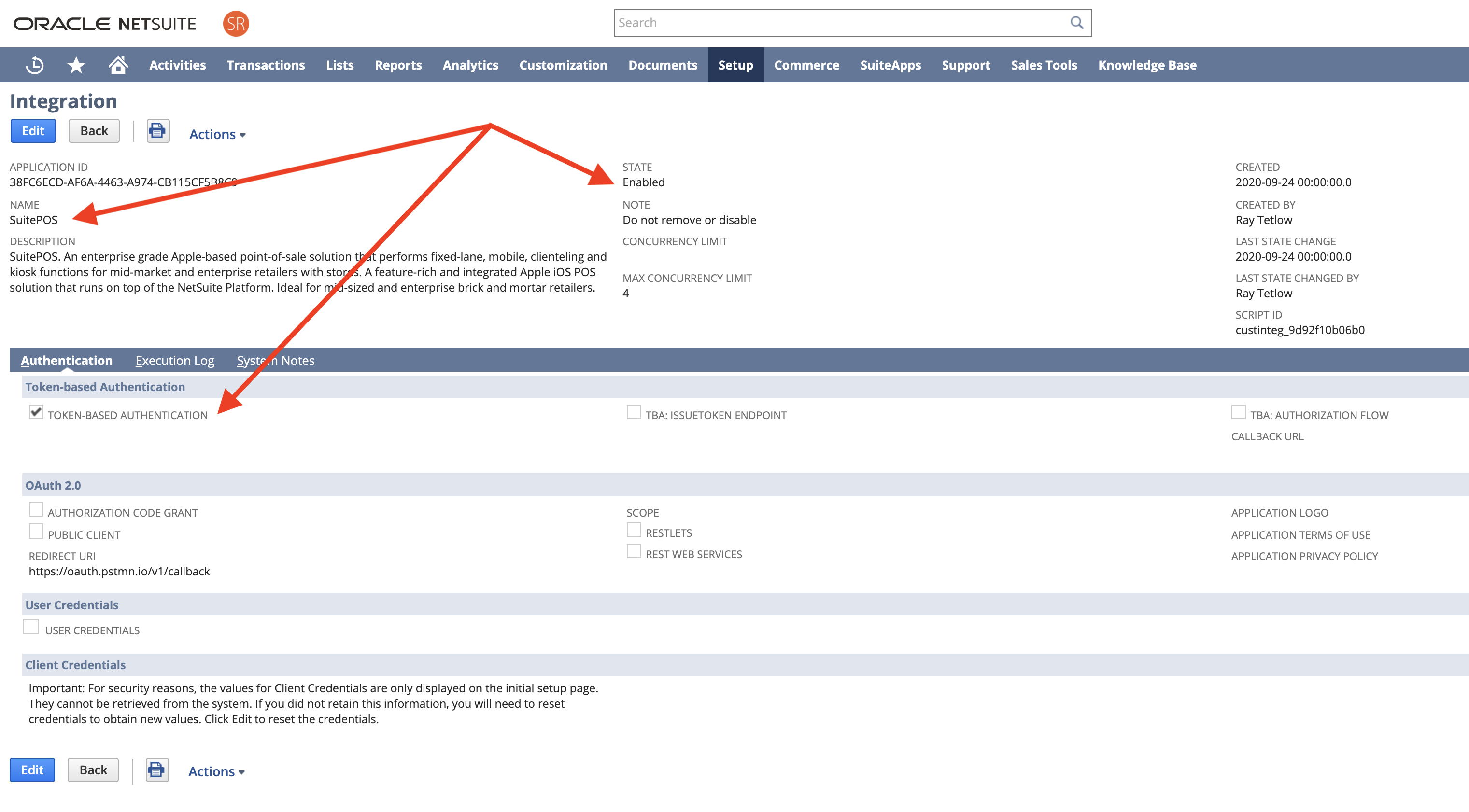The width and height of the screenshot is (1469, 812).
Task: Click the Oracle NetSuite logo
Action: click(105, 23)
